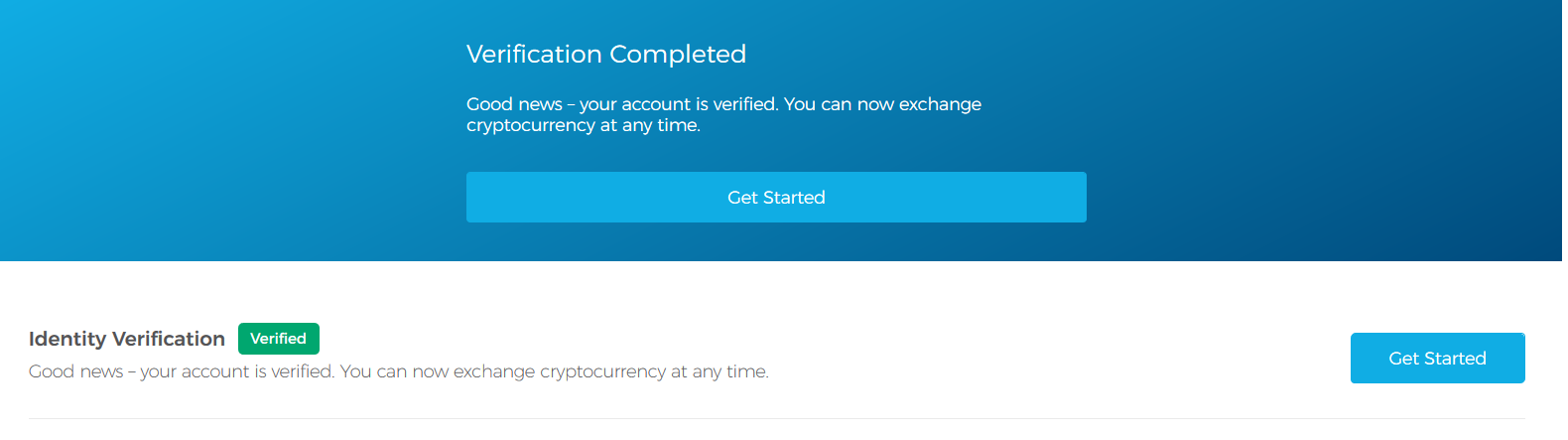Image resolution: width=1568 pixels, height=440 pixels.
Task: Click "cryptocurrency at any time" in the banner
Action: pyautogui.click(x=583, y=125)
